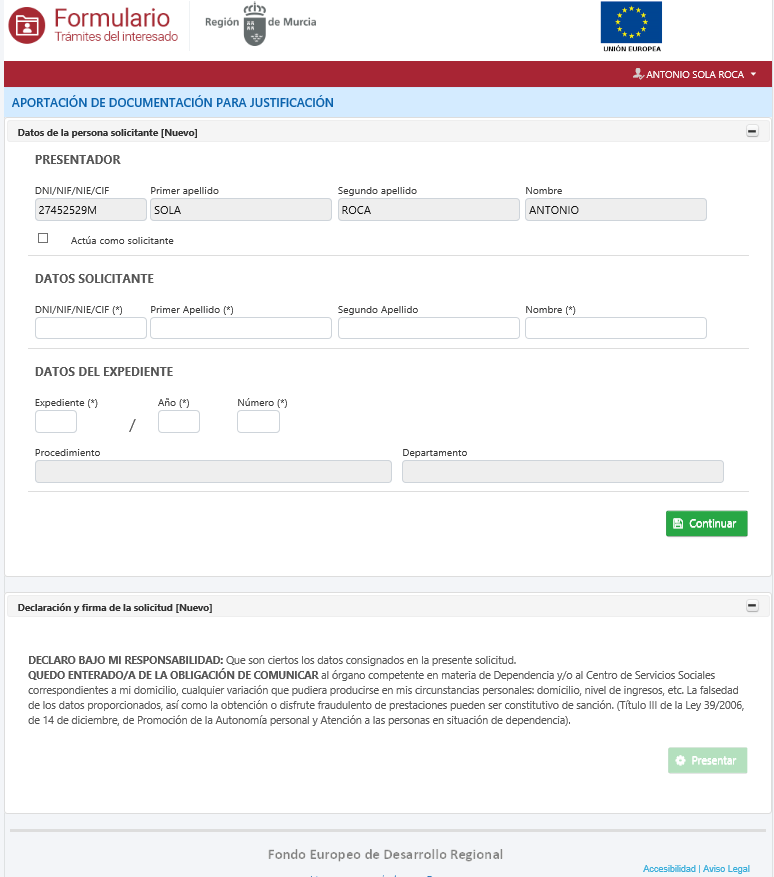Click the Región de Murcia coat of arms
Viewport: 774px width, 877px height.
tap(255, 24)
